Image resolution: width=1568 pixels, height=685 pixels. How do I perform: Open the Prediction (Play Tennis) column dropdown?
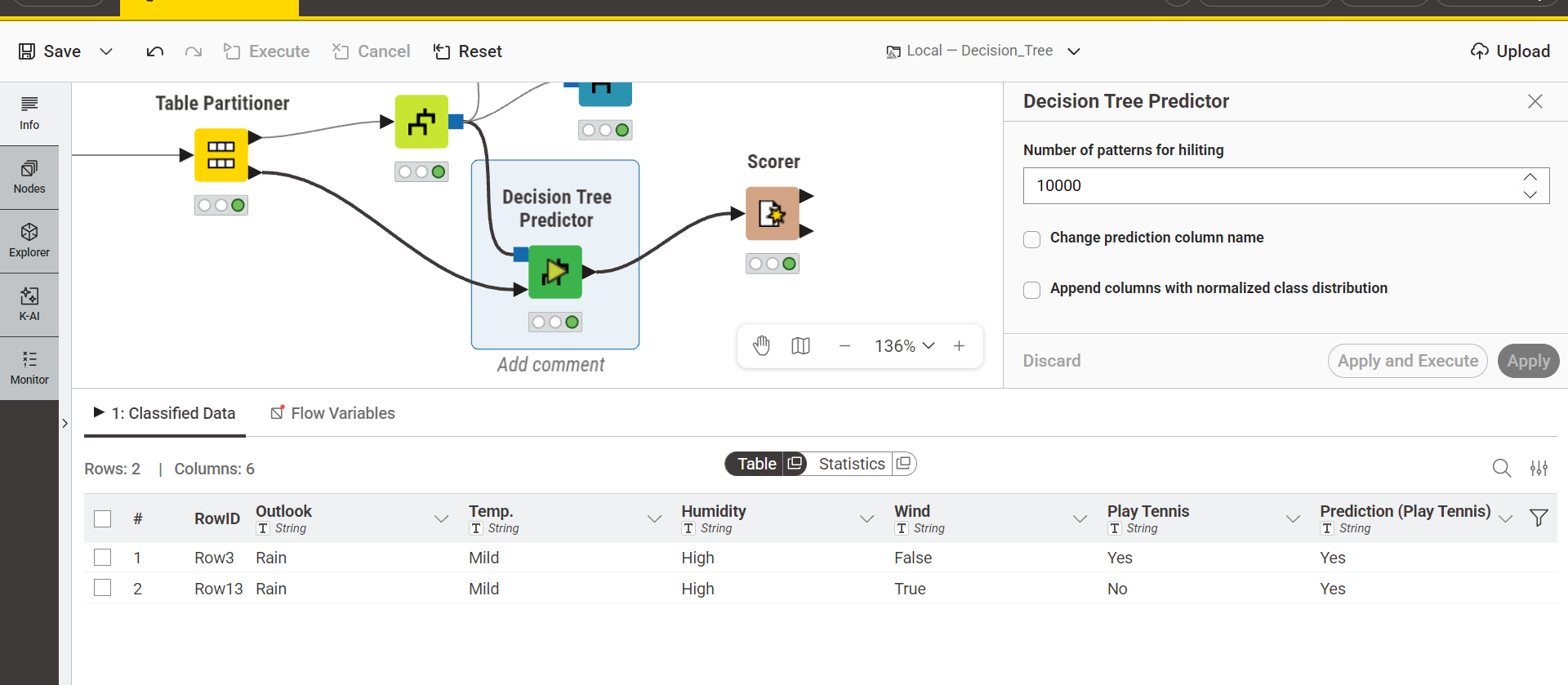coord(1506,518)
